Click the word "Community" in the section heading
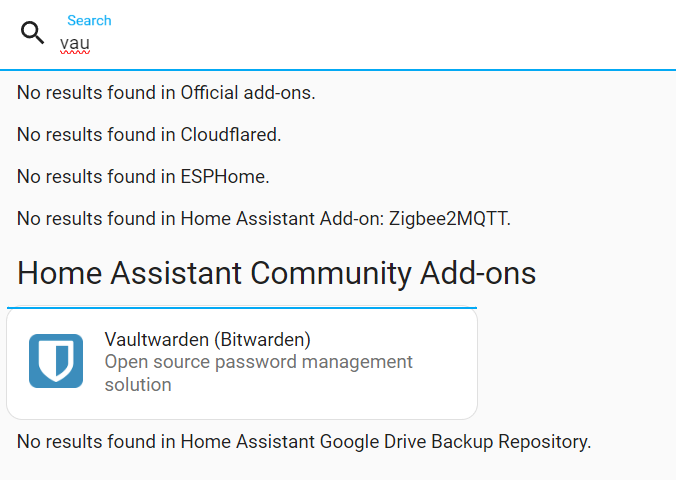This screenshot has width=676, height=480. 331,273
